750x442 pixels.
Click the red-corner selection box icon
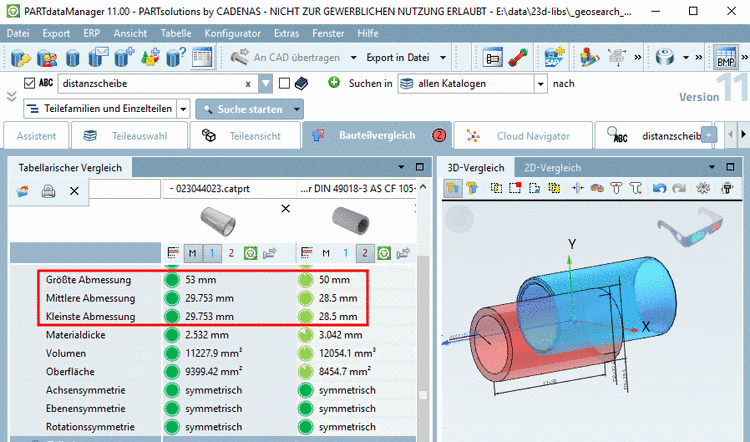point(515,188)
